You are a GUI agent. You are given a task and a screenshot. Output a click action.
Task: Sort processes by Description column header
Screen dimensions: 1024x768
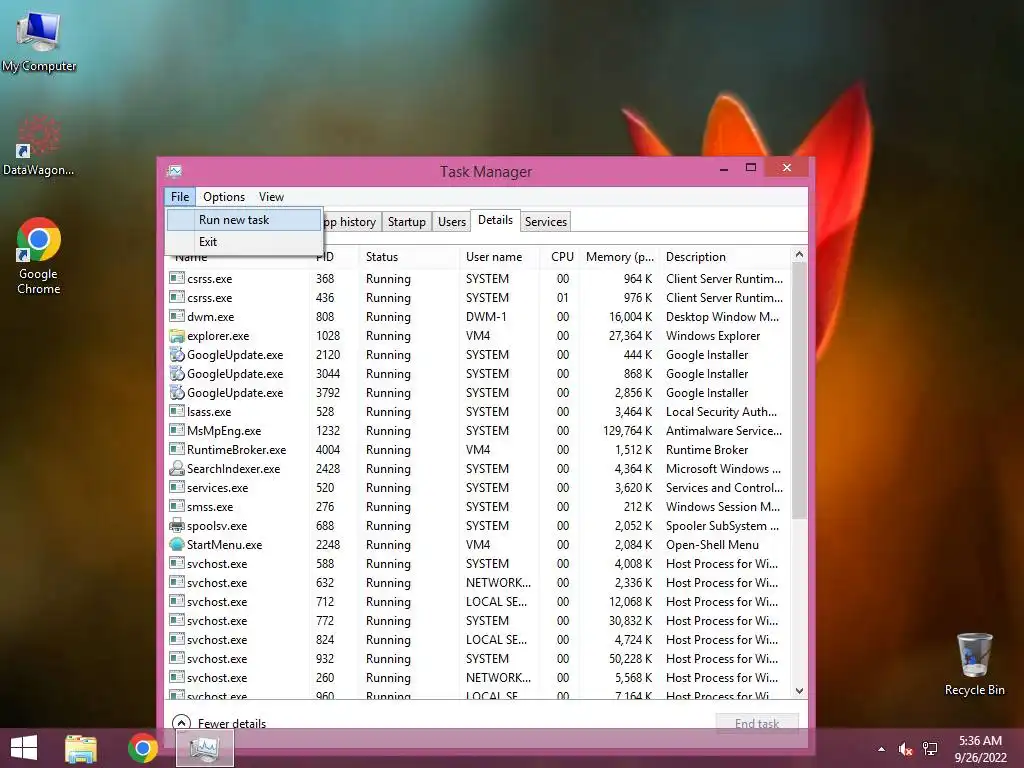725,257
